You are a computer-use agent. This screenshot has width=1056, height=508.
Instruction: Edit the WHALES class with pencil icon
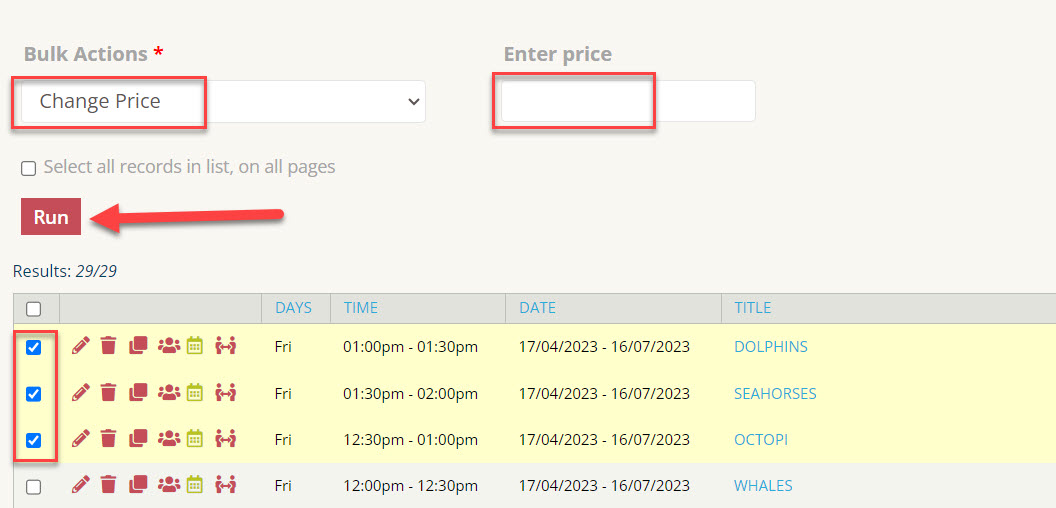tap(80, 484)
